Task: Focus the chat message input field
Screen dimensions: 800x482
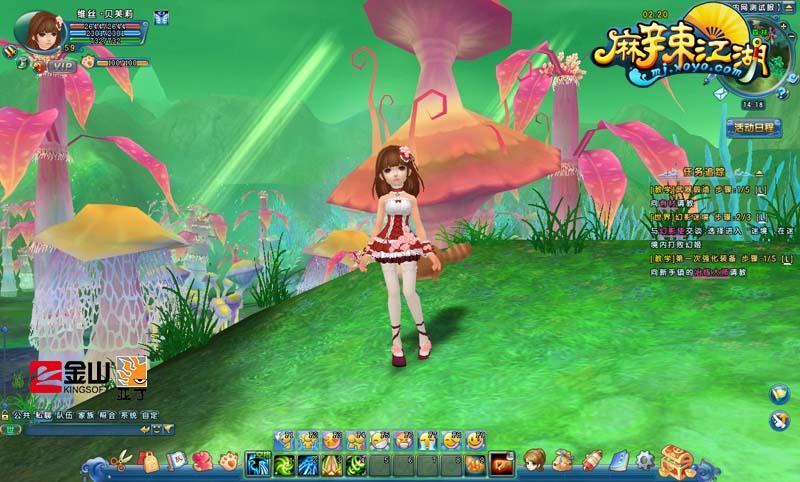Action: pos(82,430)
